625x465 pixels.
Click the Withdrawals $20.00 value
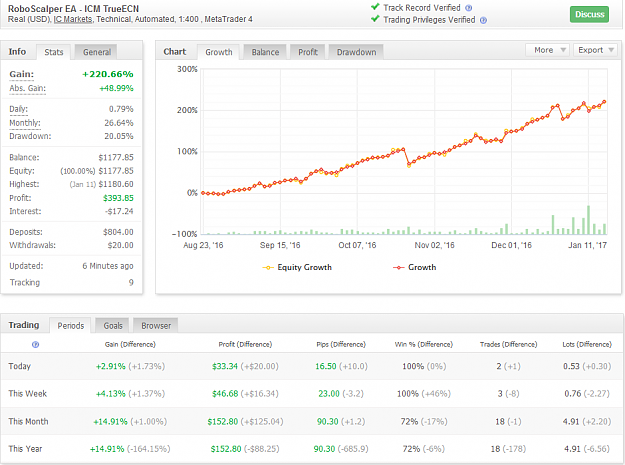(120, 245)
